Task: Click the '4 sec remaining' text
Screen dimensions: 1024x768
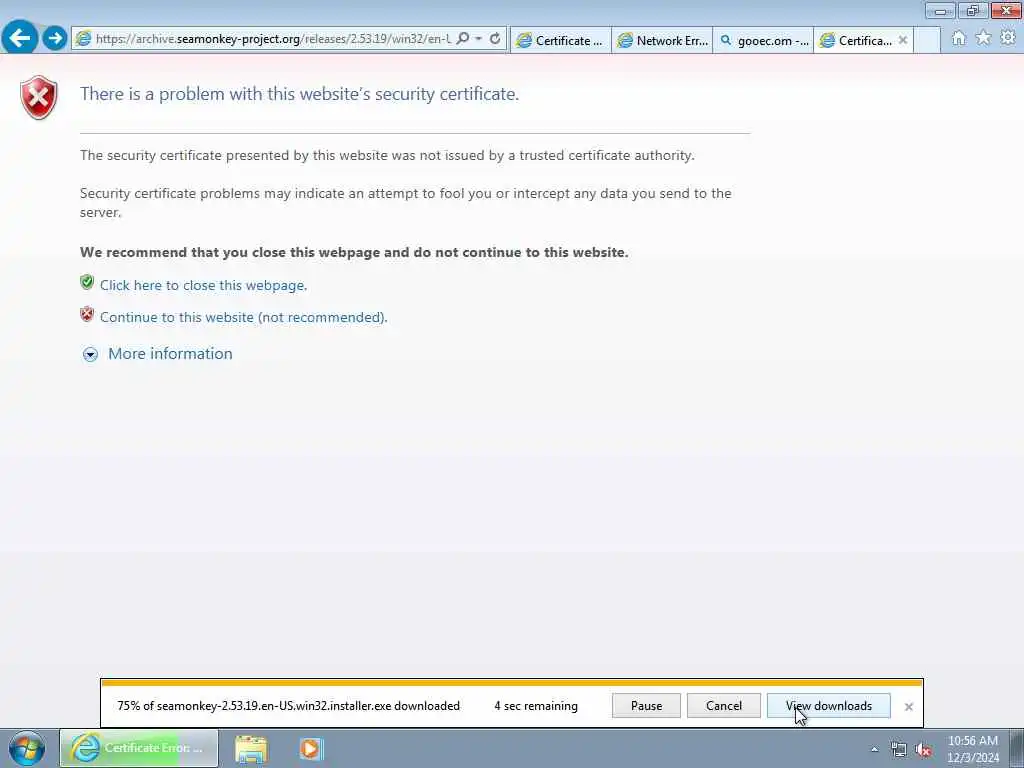Action: click(x=536, y=706)
